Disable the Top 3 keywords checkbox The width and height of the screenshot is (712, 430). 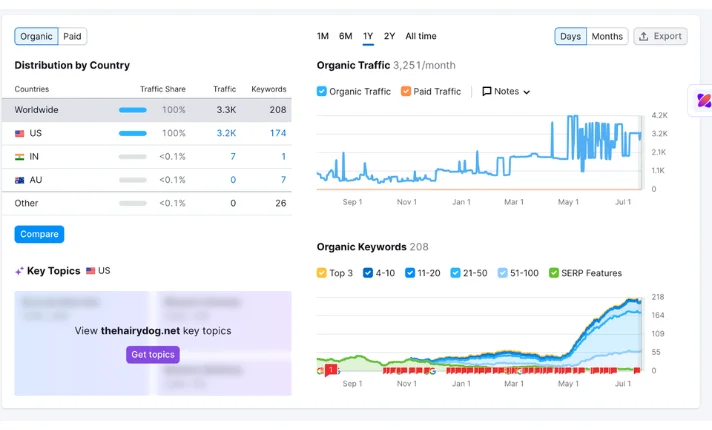pyautogui.click(x=322, y=273)
